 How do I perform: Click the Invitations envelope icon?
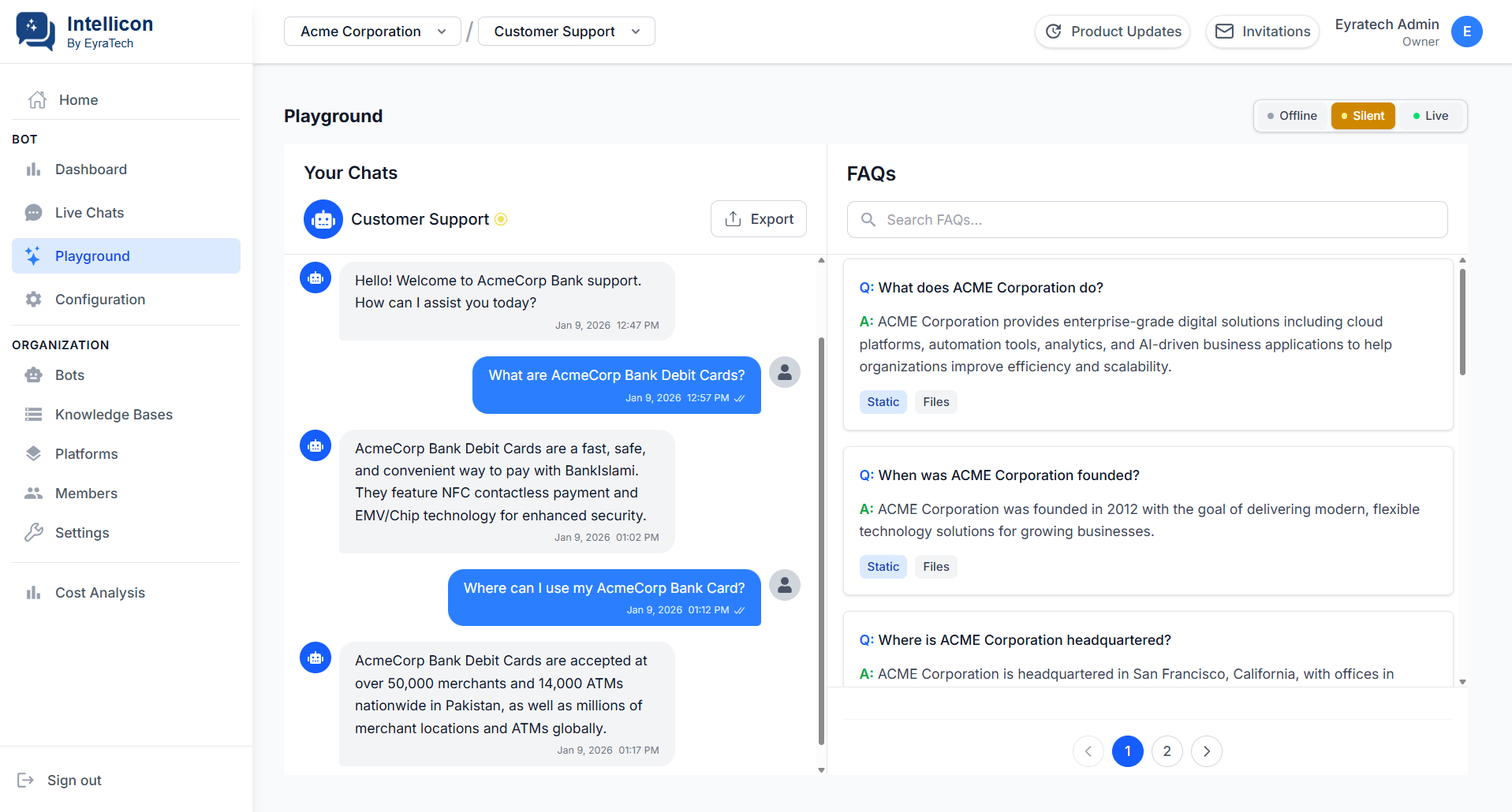(x=1224, y=32)
